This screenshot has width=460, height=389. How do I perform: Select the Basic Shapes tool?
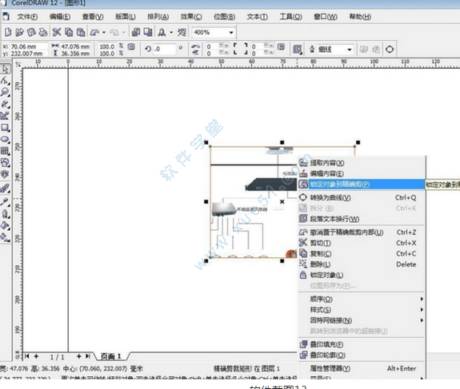click(x=5, y=163)
